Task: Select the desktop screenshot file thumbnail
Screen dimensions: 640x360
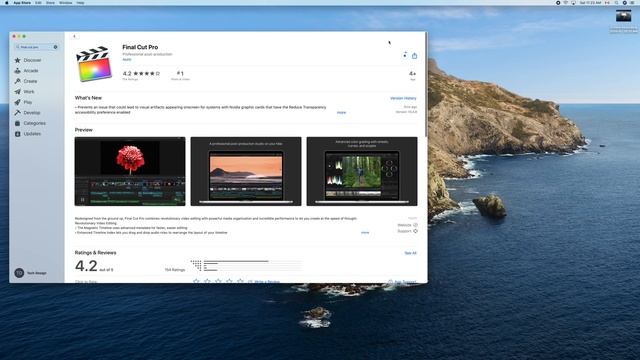Action: (x=623, y=16)
